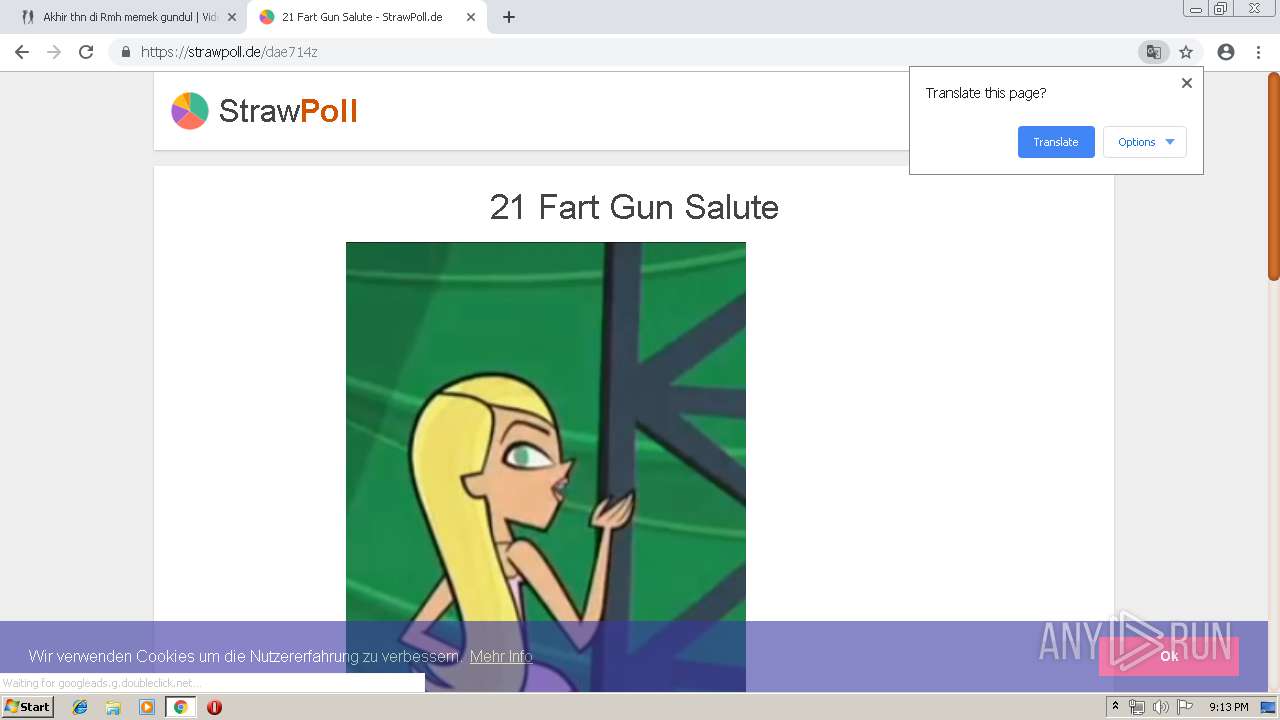Click the address bar URL field
The height and width of the screenshot is (720, 1280).
(x=620, y=52)
